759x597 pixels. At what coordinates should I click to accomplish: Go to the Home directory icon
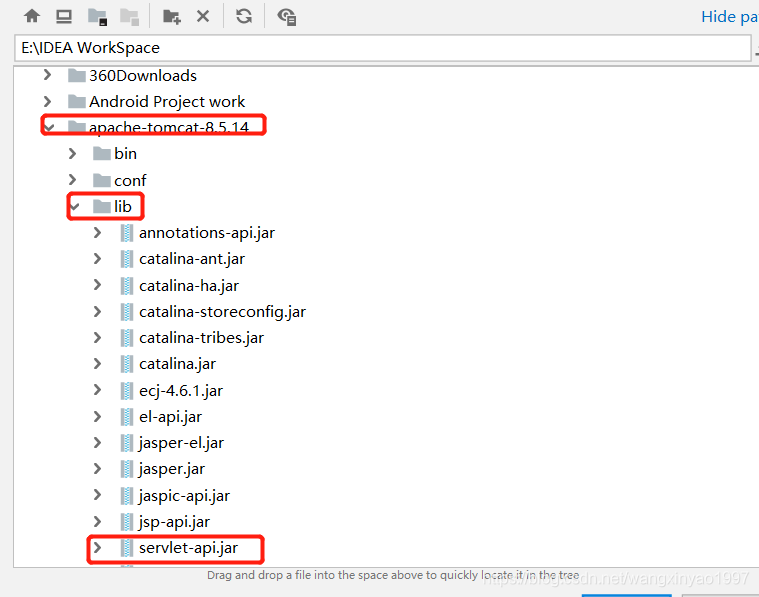tap(32, 16)
